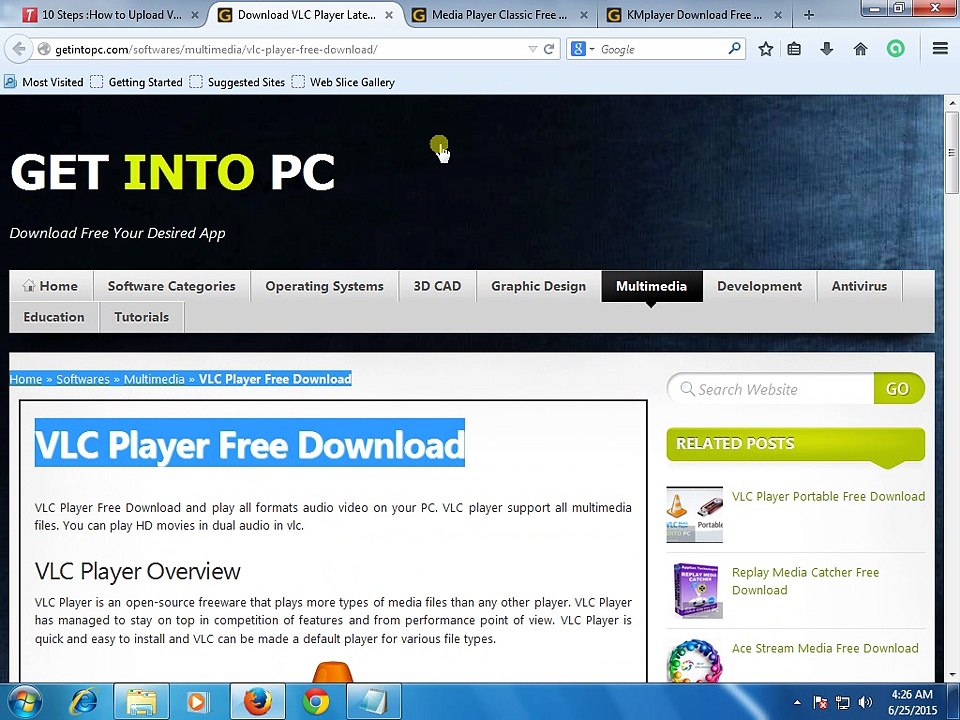This screenshot has height=720, width=960.
Task: Close the 10 Steps How to Upload tab
Action: (195, 15)
